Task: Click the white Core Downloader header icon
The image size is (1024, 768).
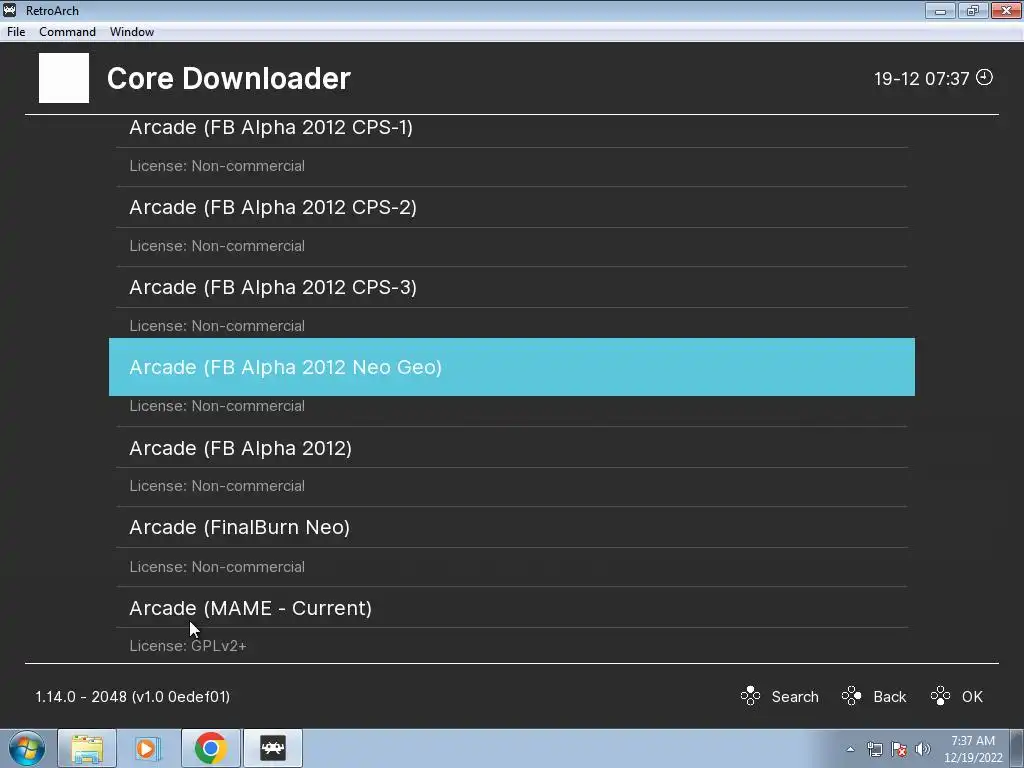Action: tap(64, 78)
